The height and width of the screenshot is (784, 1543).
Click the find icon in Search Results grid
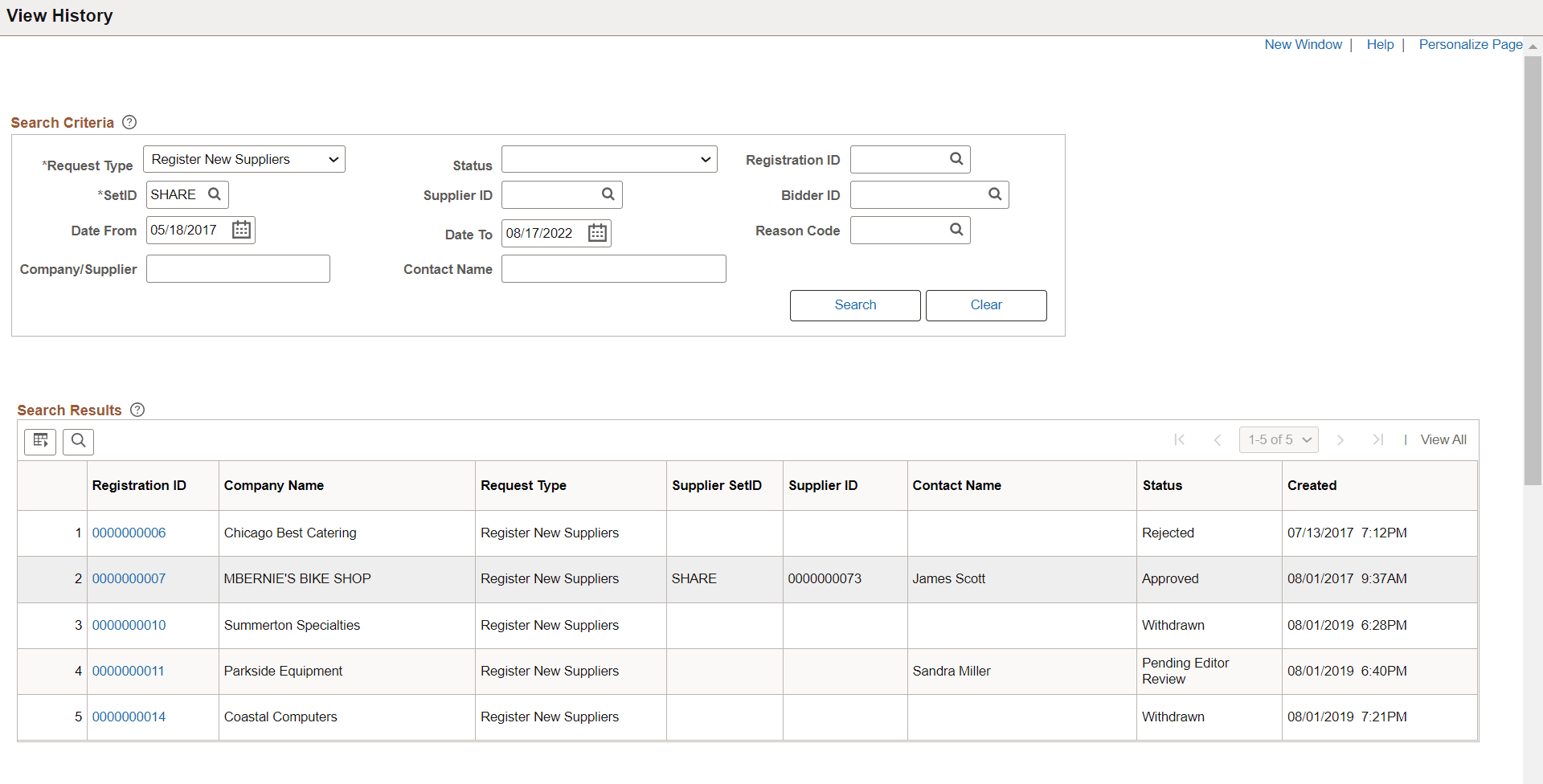pos(78,441)
